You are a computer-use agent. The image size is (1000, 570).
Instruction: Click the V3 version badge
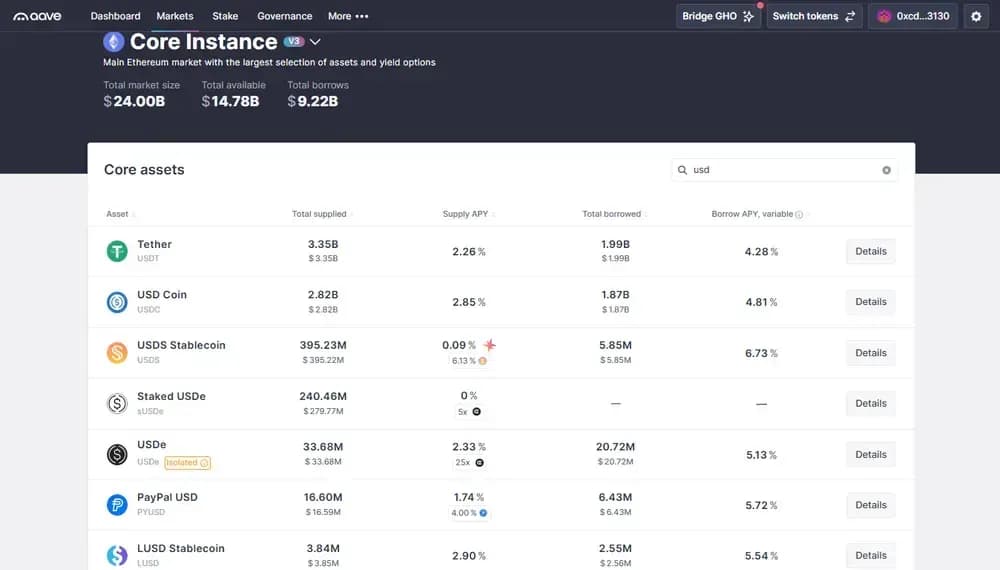(x=293, y=41)
